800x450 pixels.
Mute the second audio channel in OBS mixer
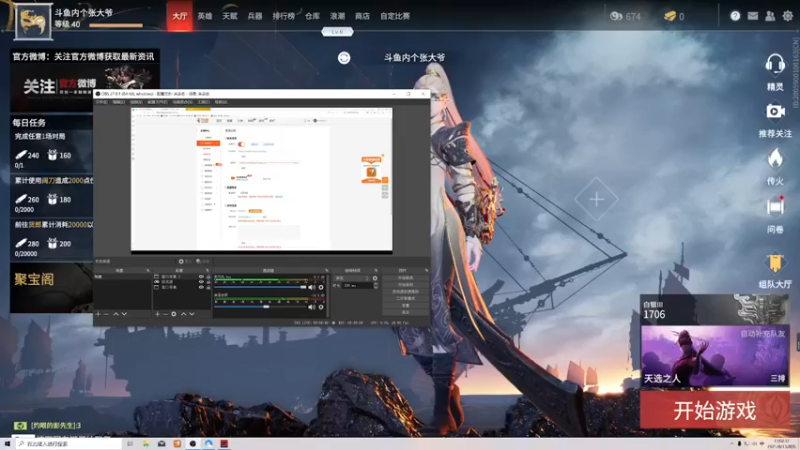pos(311,307)
